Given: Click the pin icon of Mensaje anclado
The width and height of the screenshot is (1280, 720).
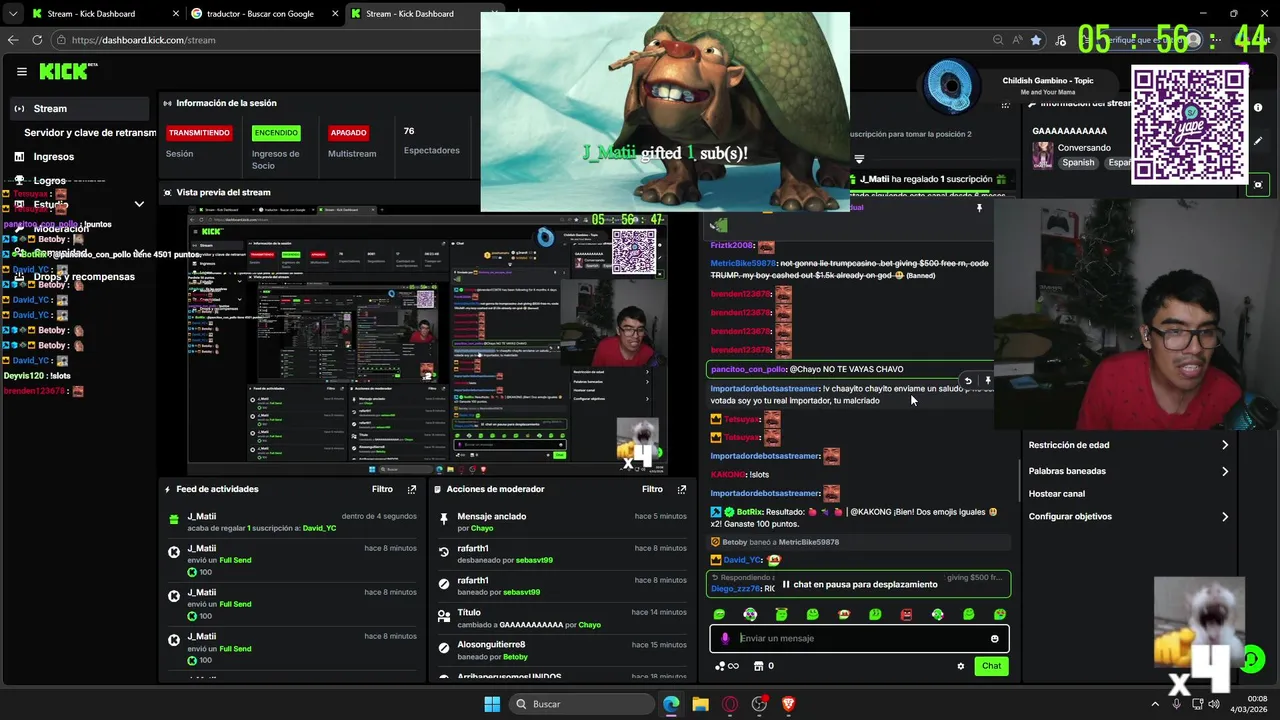Looking at the screenshot, I should coord(445,521).
